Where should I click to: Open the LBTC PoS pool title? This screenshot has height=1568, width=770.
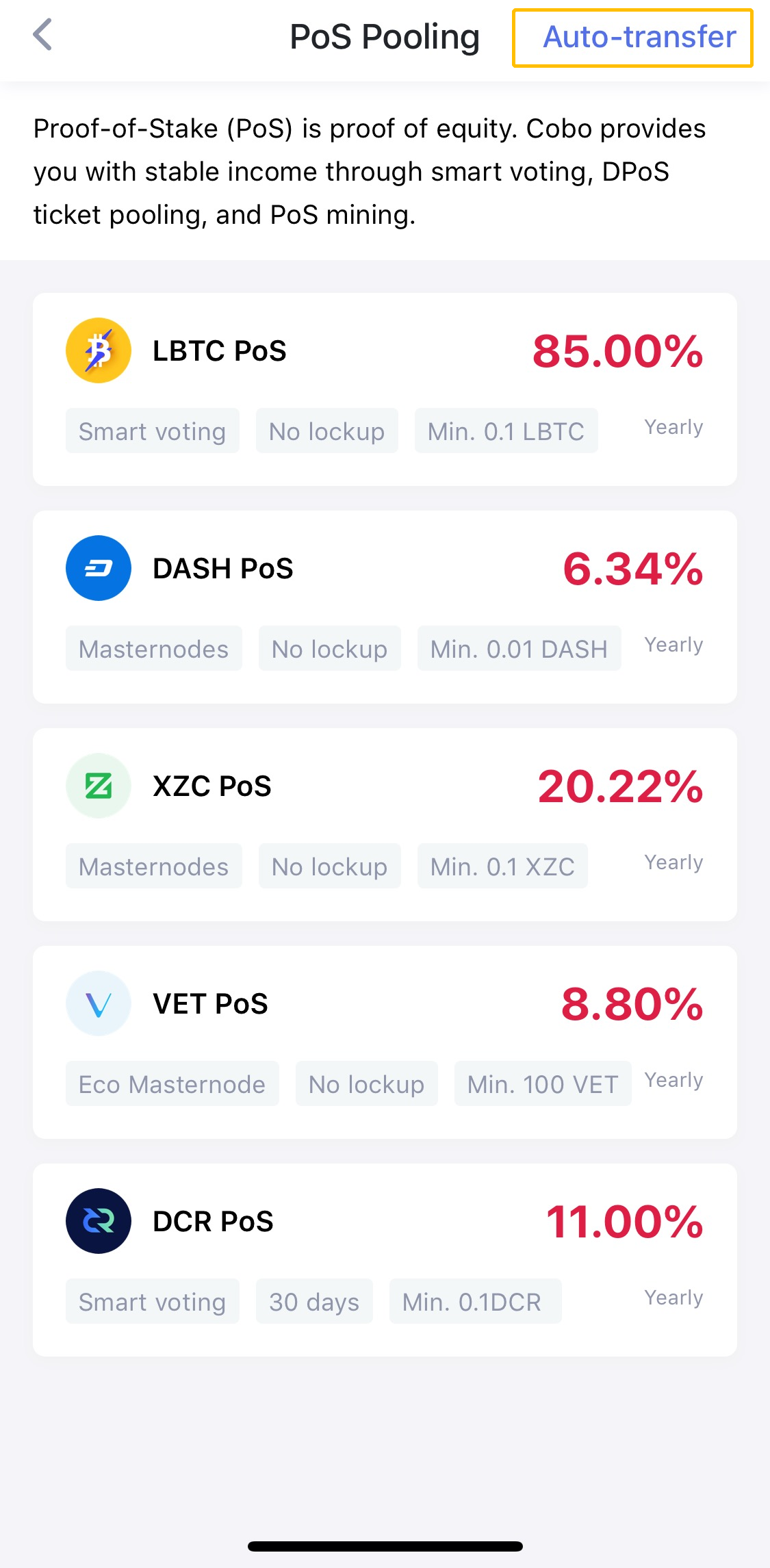click(x=219, y=351)
